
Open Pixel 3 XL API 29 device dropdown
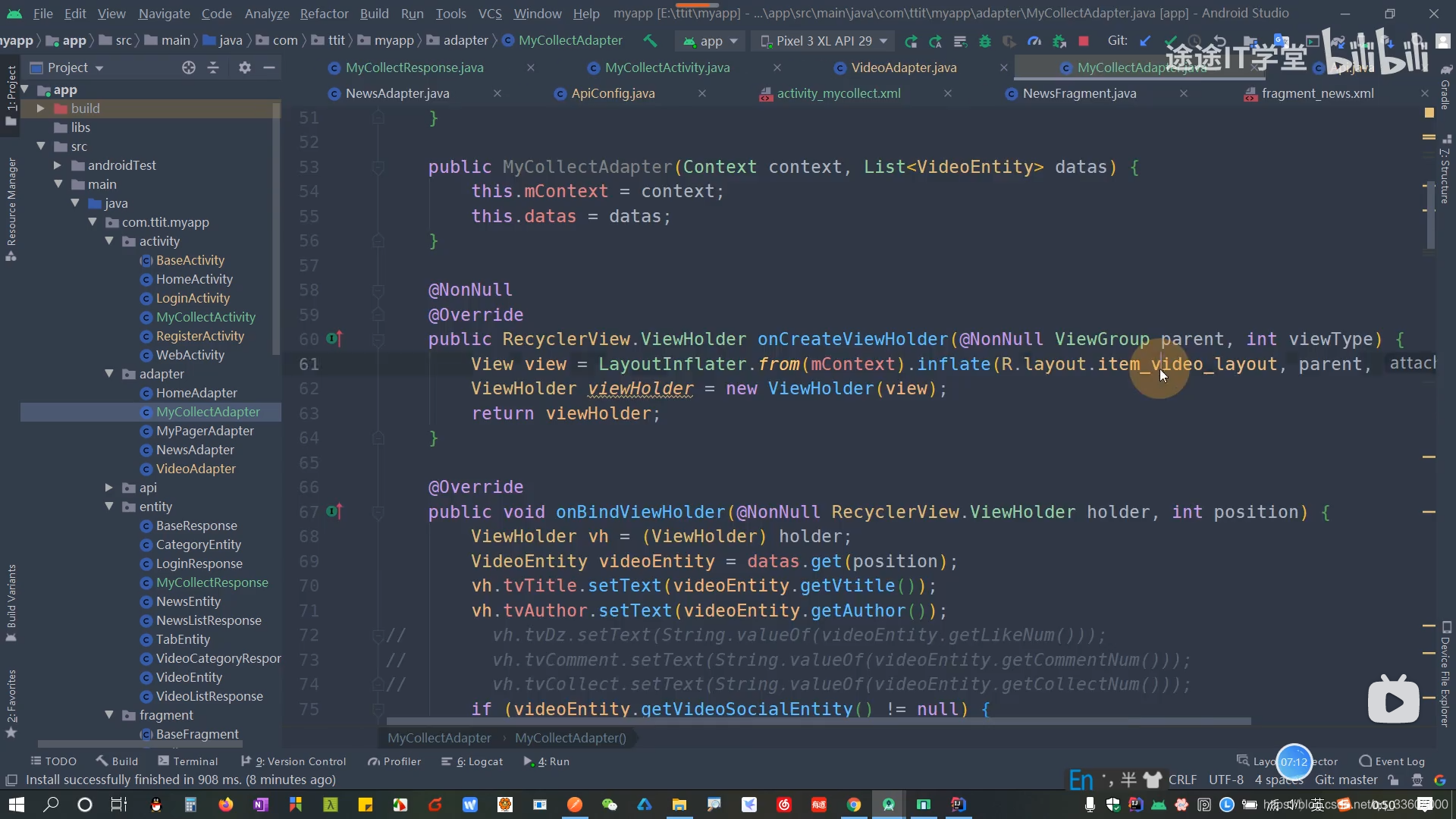823,41
